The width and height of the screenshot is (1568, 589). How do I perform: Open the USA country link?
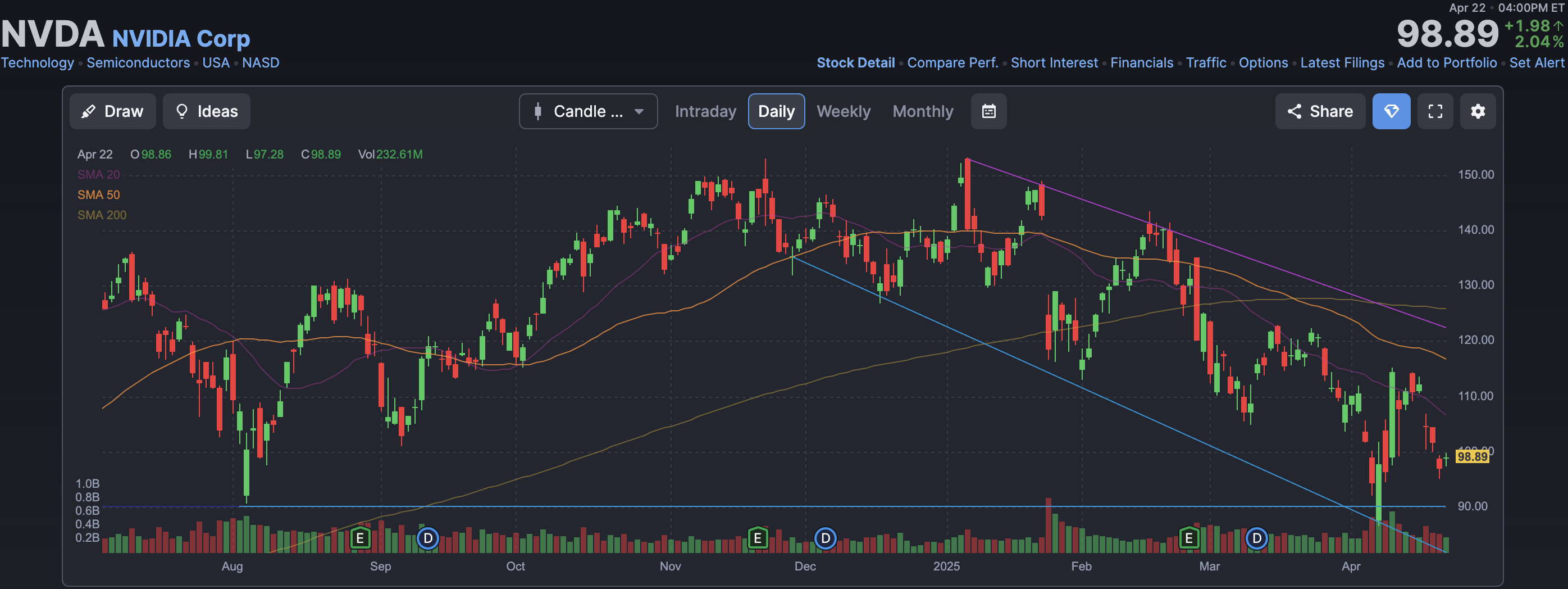tap(216, 63)
